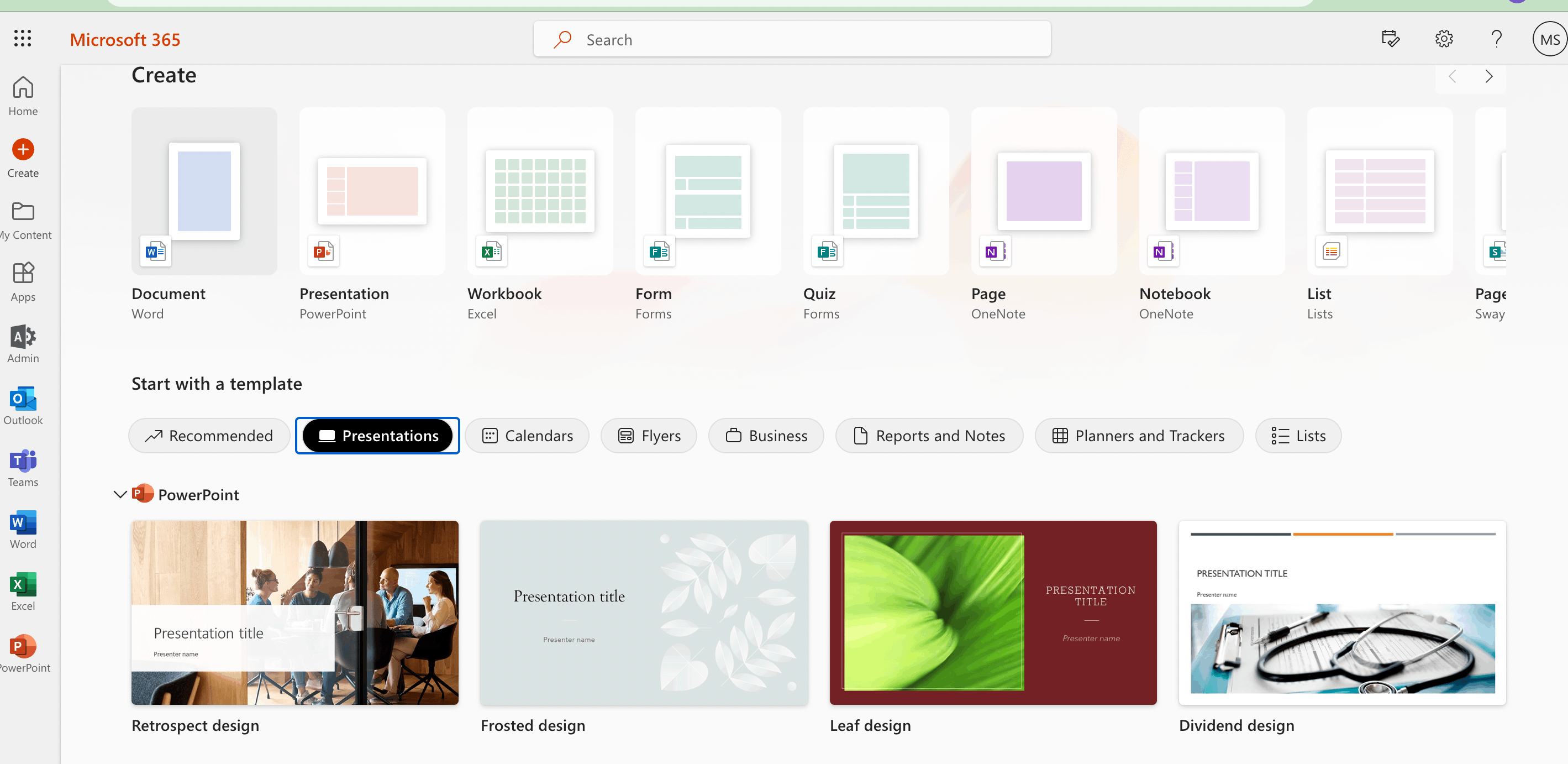Select the Calendars template filter
The height and width of the screenshot is (764, 1568).
pos(527,436)
